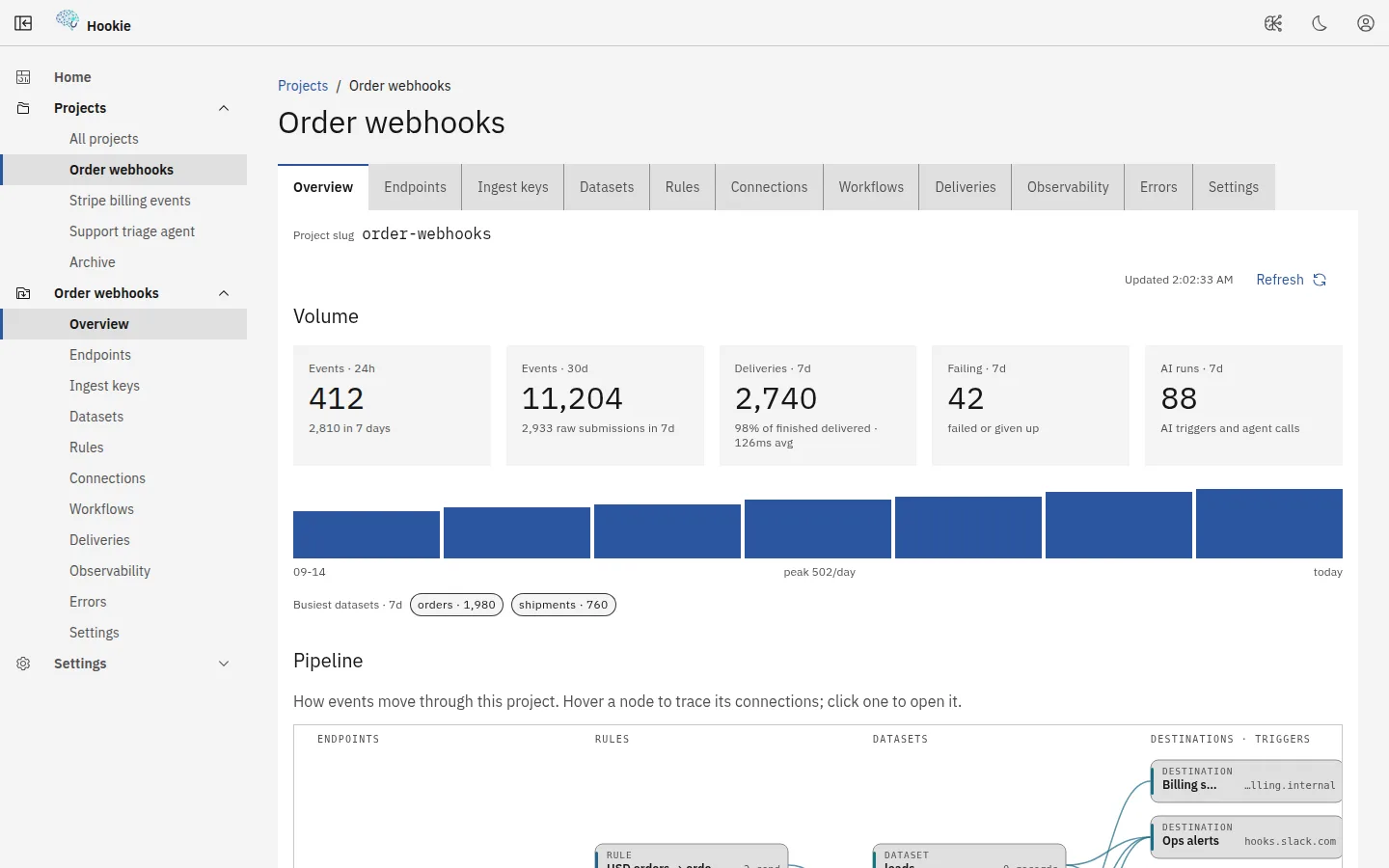The image size is (1389, 868).
Task: Switch to the Endpoints tab
Action: [x=415, y=187]
